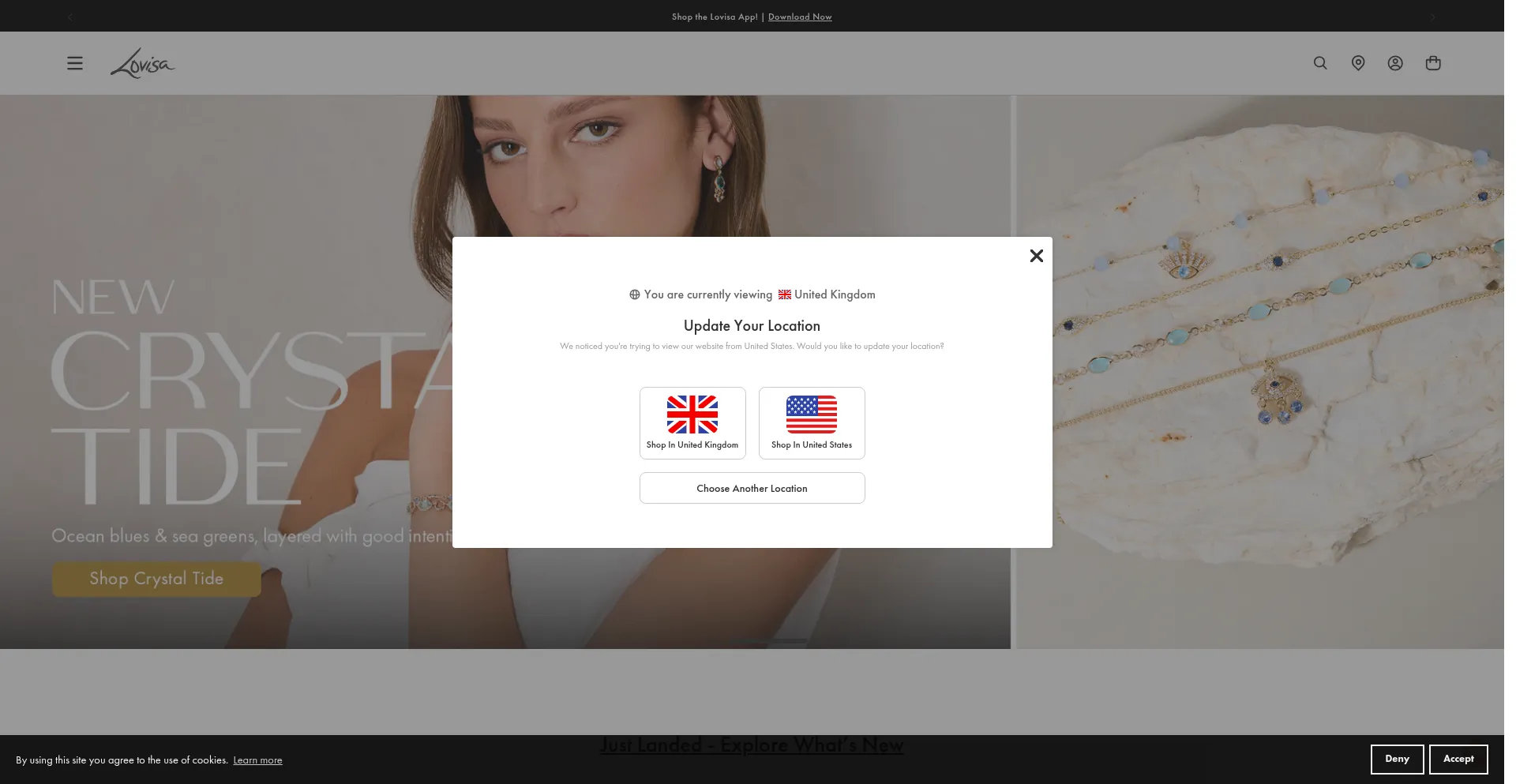Click Choose Another Location button
This screenshot has width=1516, height=784.
752,488
